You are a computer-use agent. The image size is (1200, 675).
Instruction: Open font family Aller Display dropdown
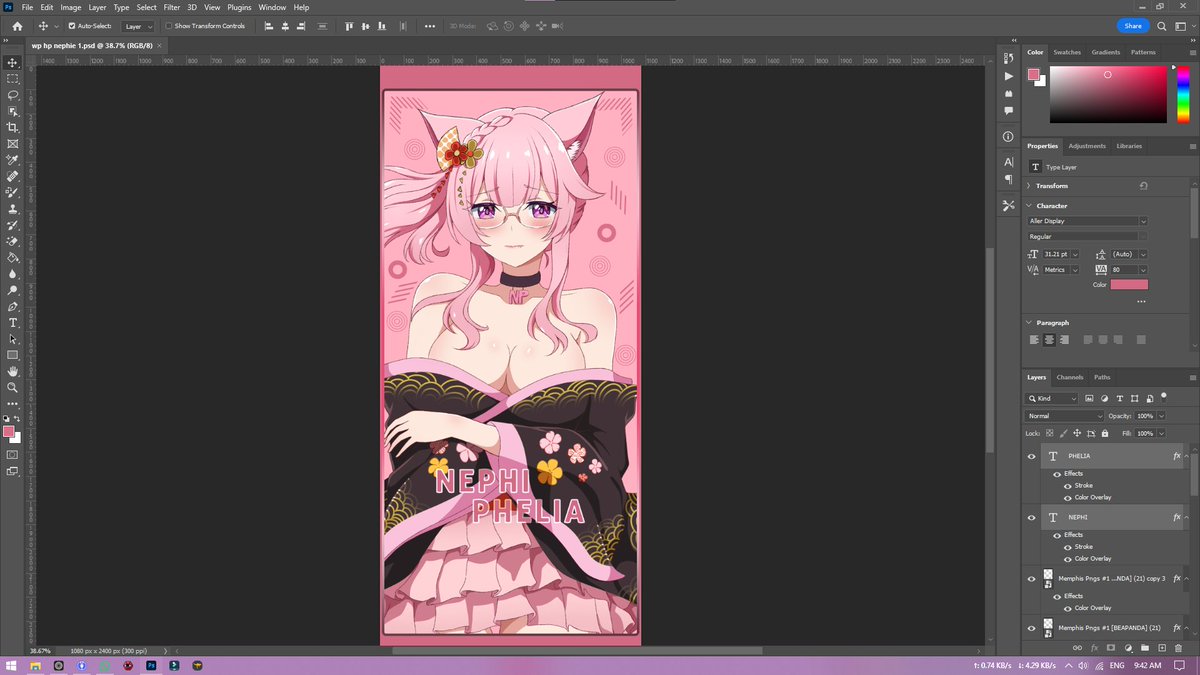(1143, 221)
